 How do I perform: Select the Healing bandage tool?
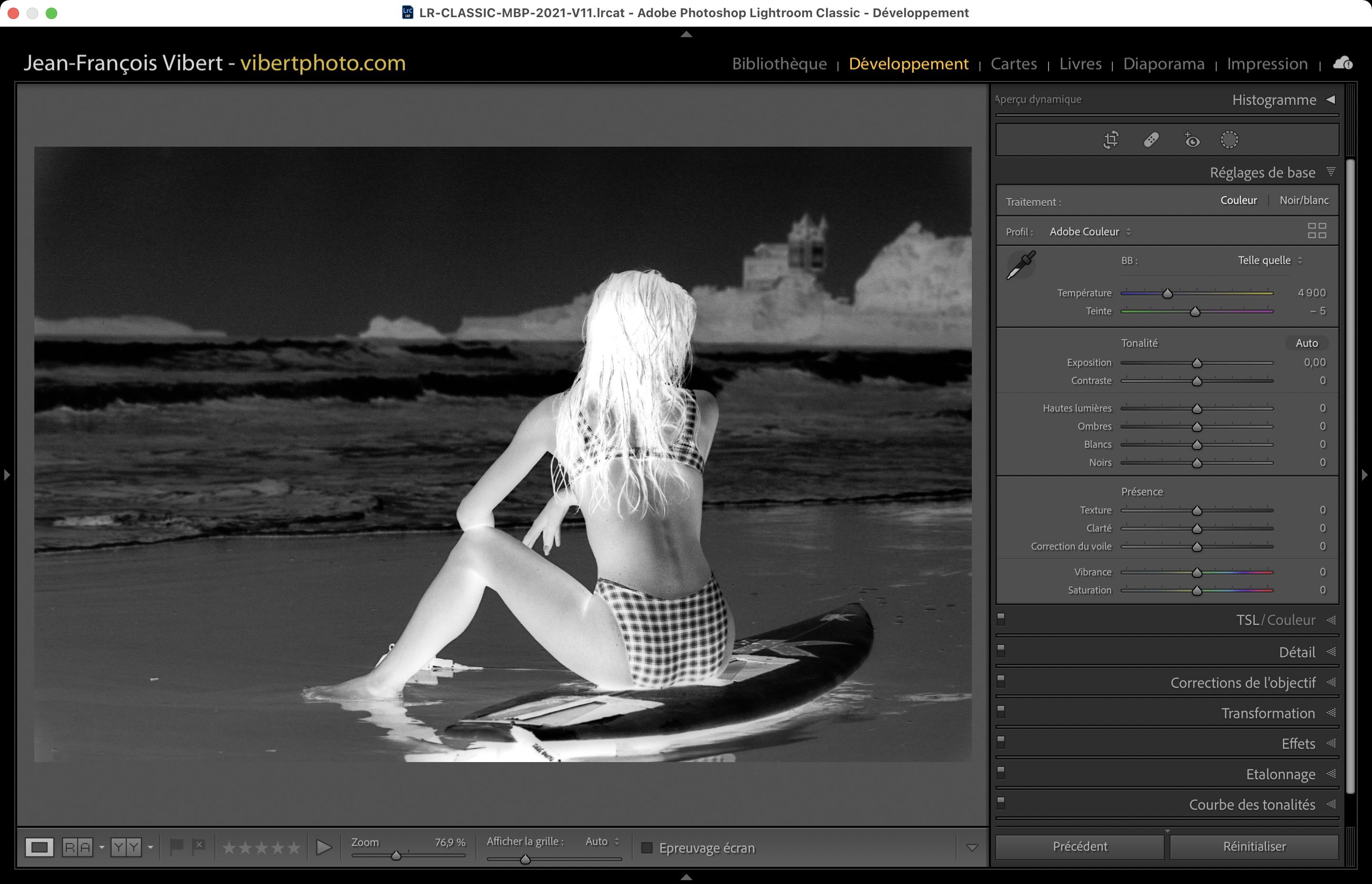coord(1151,140)
